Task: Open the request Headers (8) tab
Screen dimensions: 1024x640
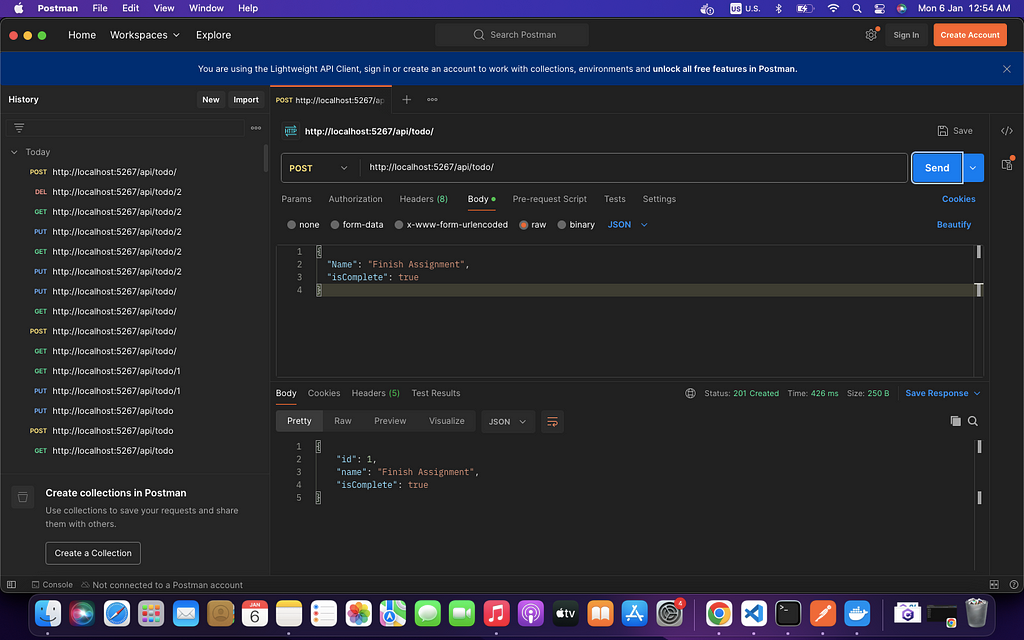Action: click(423, 199)
